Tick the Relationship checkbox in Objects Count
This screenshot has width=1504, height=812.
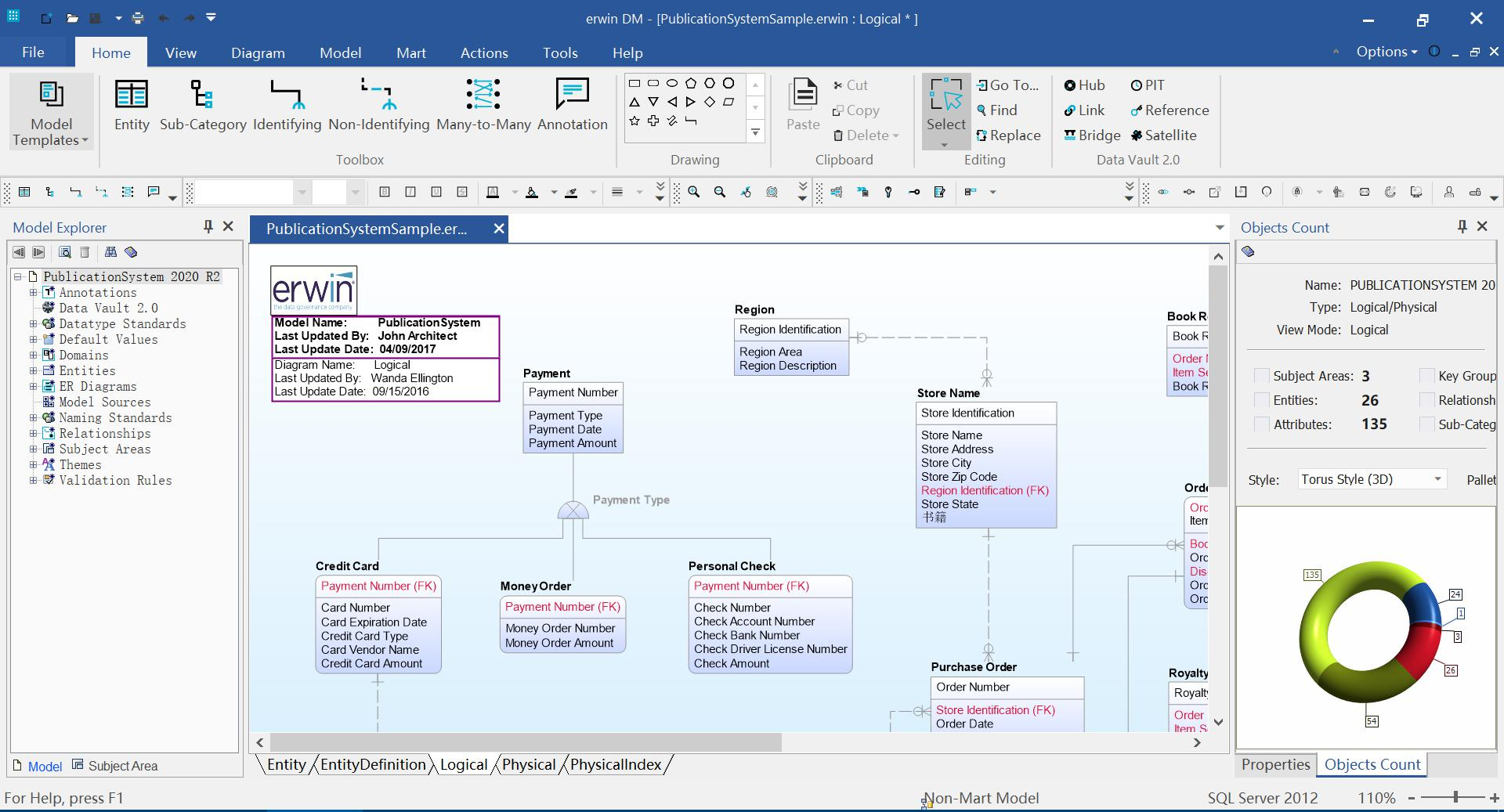pos(1426,400)
